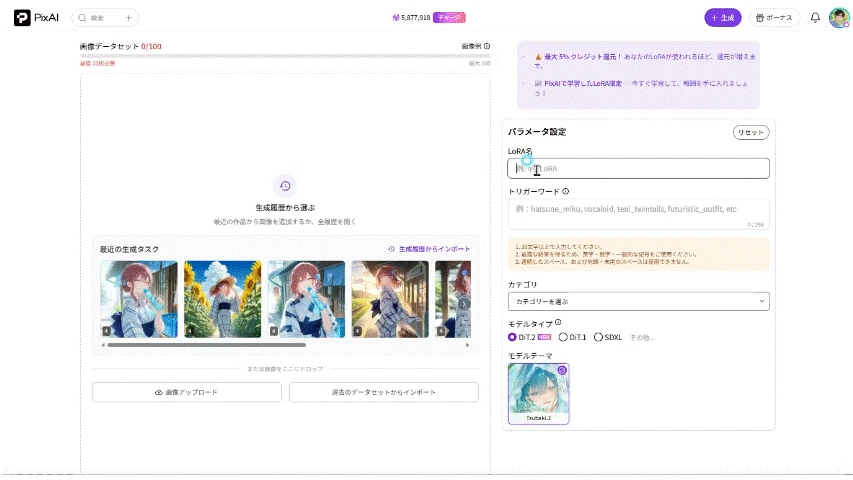Click the plus icon inside the search box
The width and height of the screenshot is (853, 480).
[129, 18]
